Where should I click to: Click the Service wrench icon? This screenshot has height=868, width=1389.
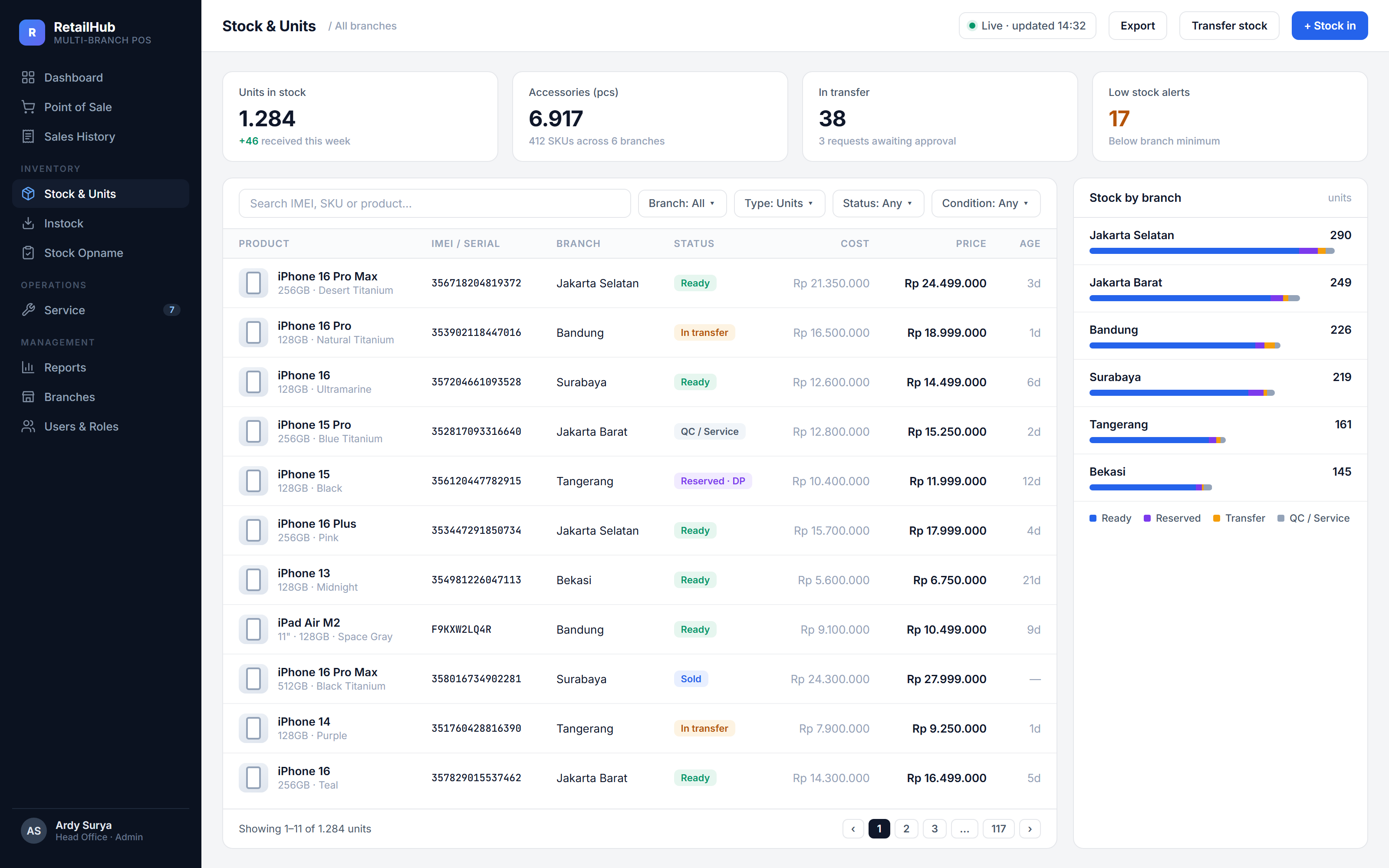coord(28,310)
